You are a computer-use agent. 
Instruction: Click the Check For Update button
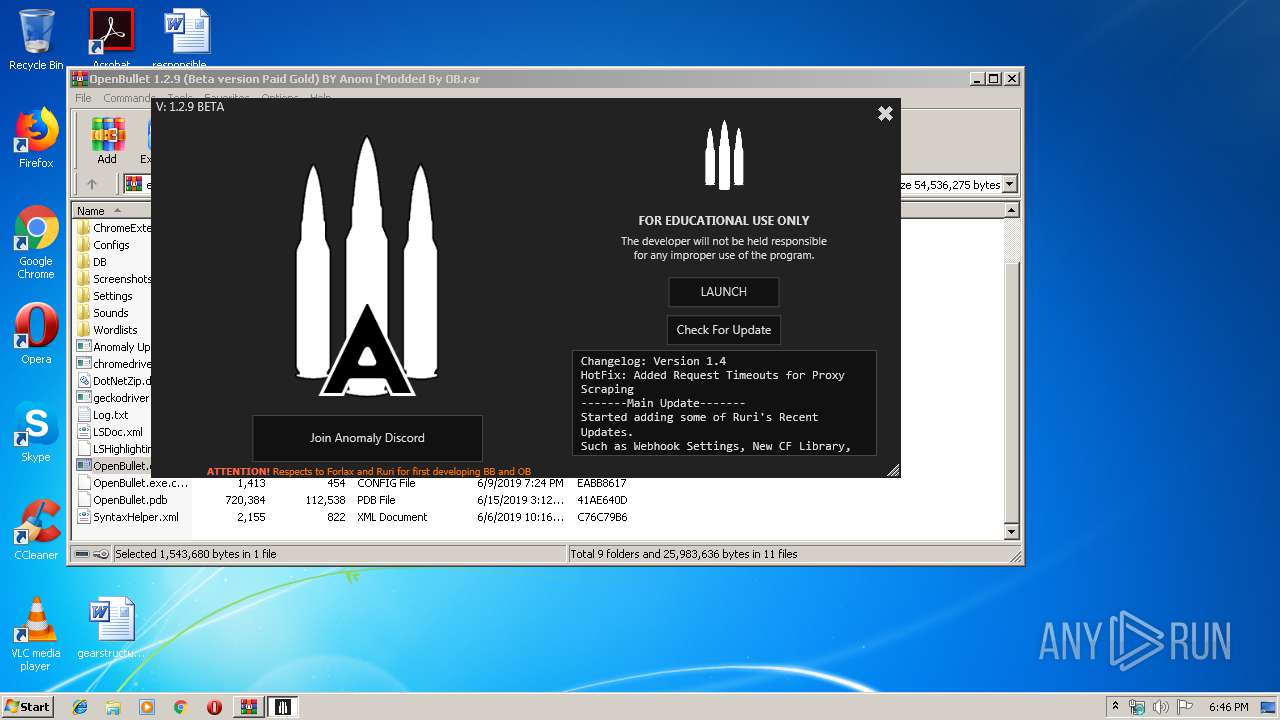723,330
